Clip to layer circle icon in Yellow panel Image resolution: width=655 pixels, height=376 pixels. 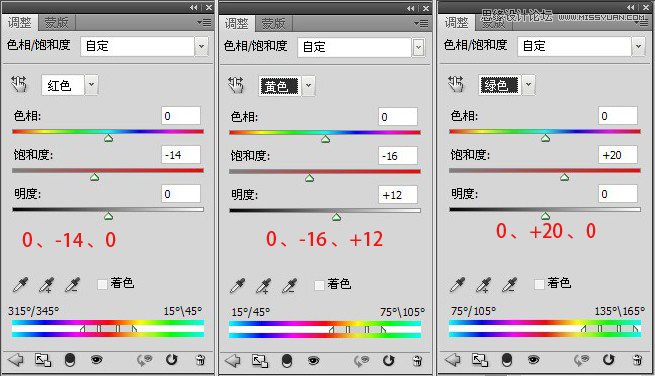(x=287, y=361)
